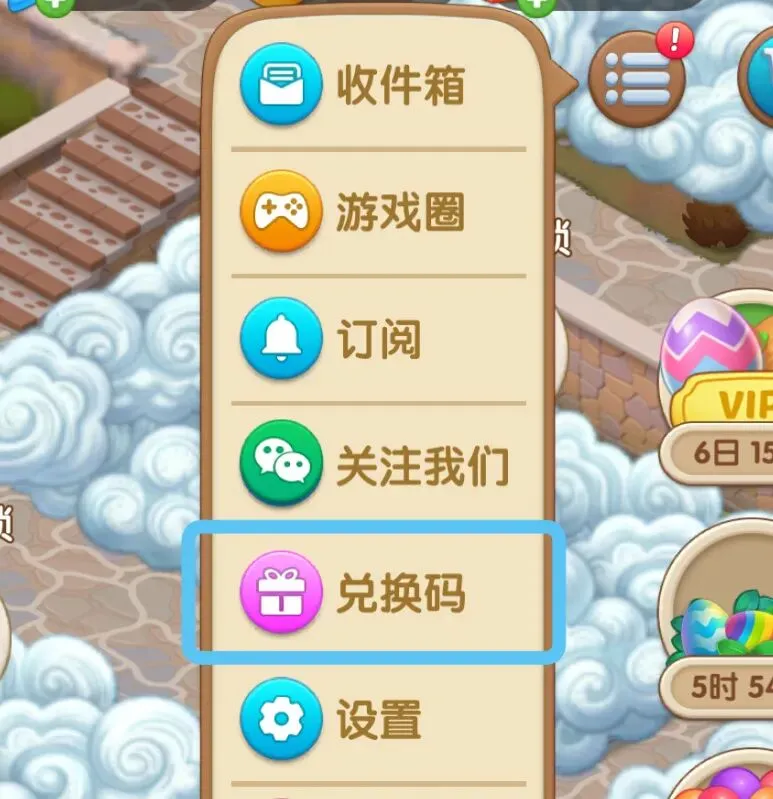Choose the 收件箱 menu entry text

point(401,85)
